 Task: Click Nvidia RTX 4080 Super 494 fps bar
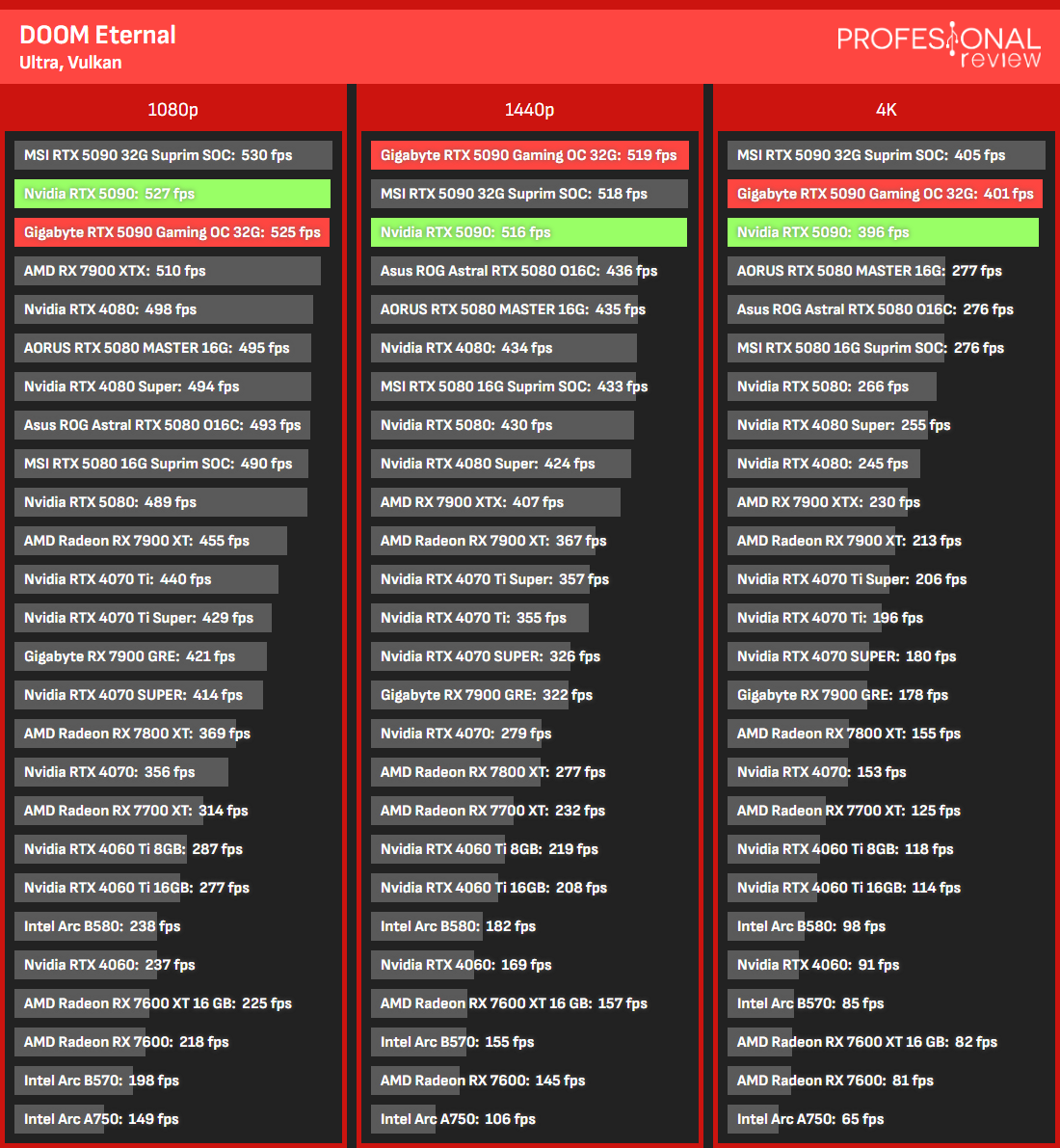[x=163, y=387]
